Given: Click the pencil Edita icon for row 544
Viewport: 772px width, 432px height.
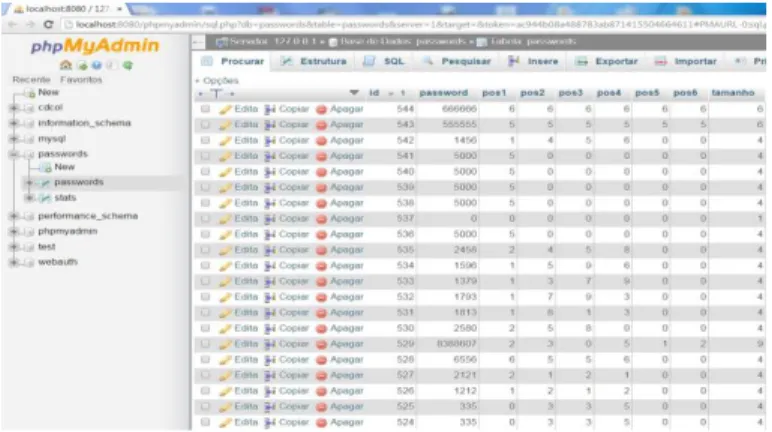Looking at the screenshot, I should (225, 109).
